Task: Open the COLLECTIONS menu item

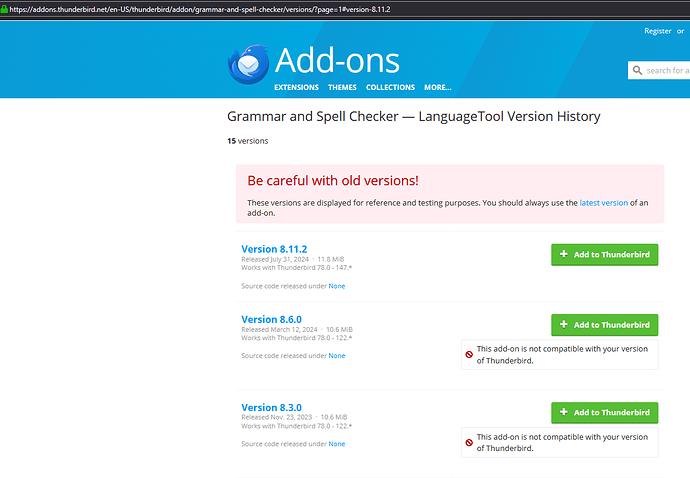Action: pyautogui.click(x=390, y=87)
